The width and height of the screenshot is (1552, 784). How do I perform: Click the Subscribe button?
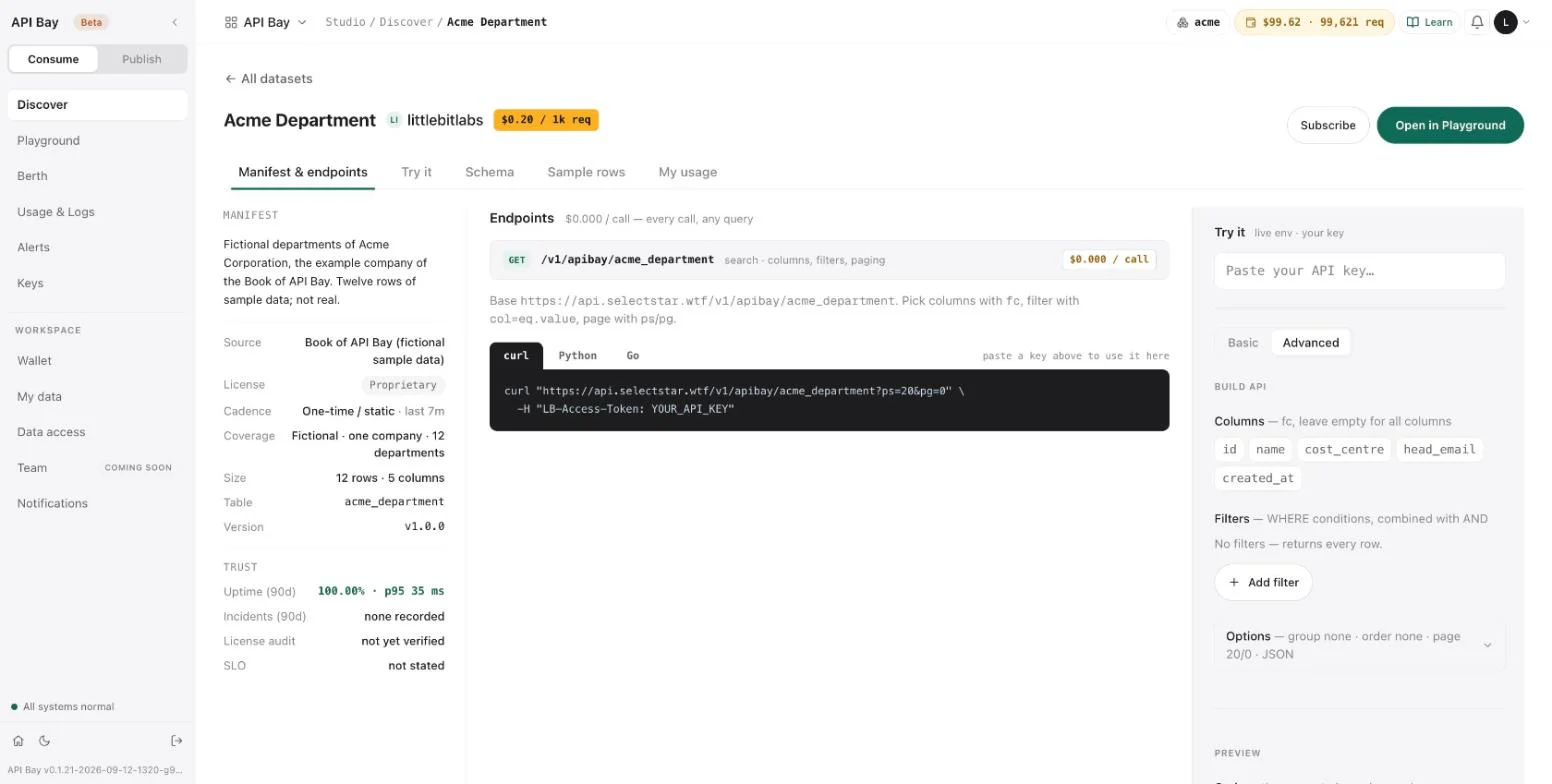pyautogui.click(x=1327, y=125)
